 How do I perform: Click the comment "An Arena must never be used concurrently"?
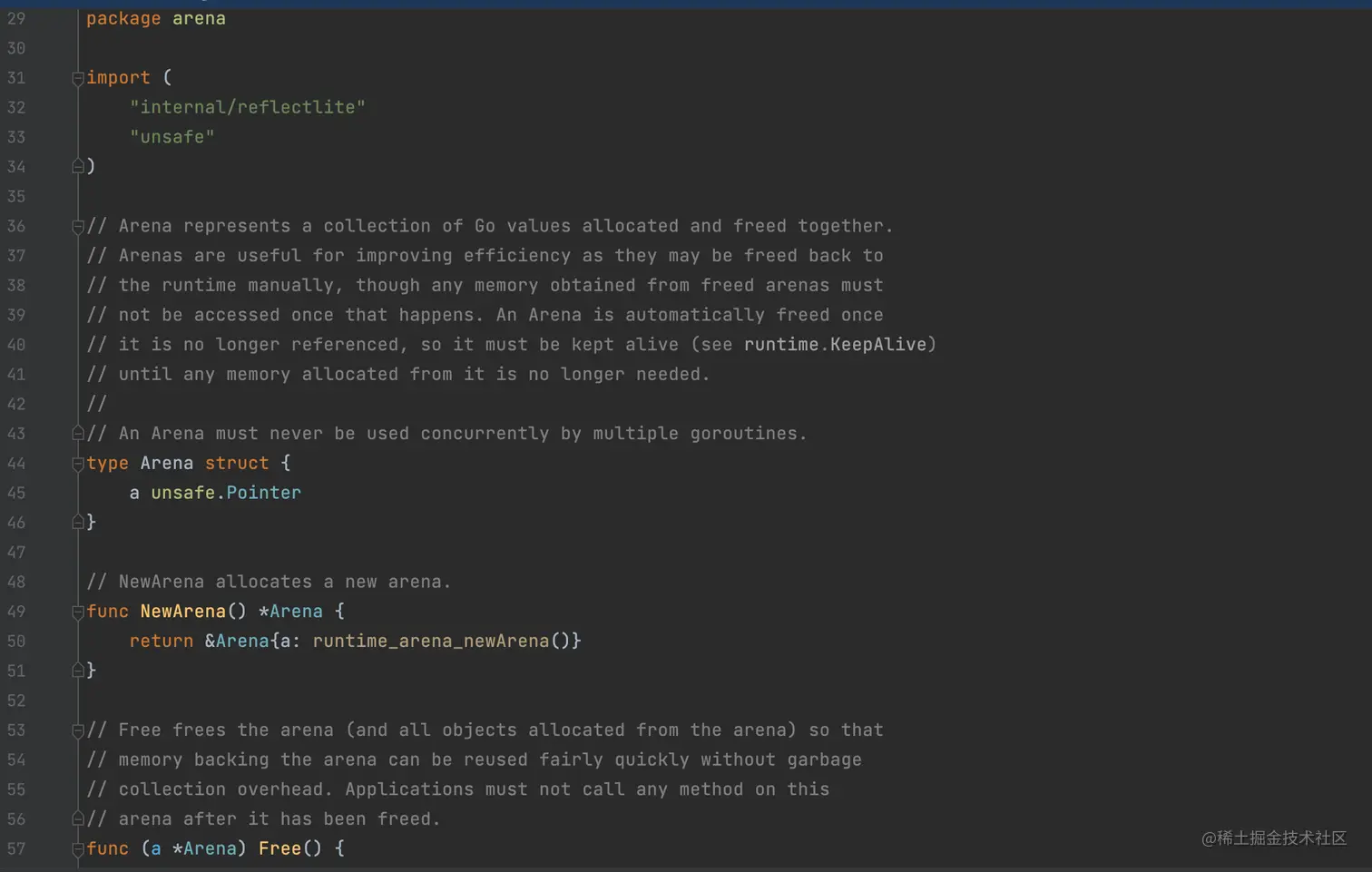pyautogui.click(x=334, y=434)
